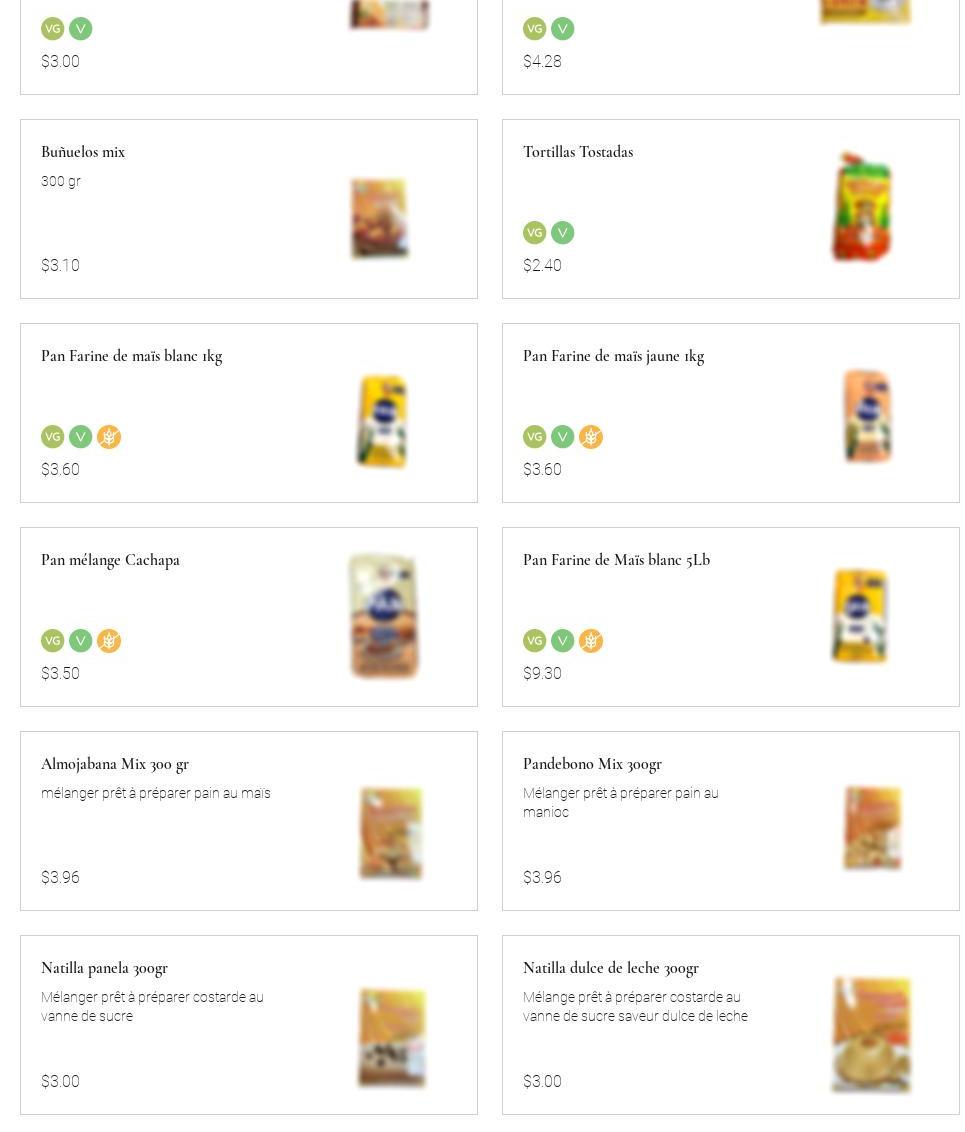Click gluten-free icon on Pan Farine de maïs blanc 1kg

click(x=109, y=437)
